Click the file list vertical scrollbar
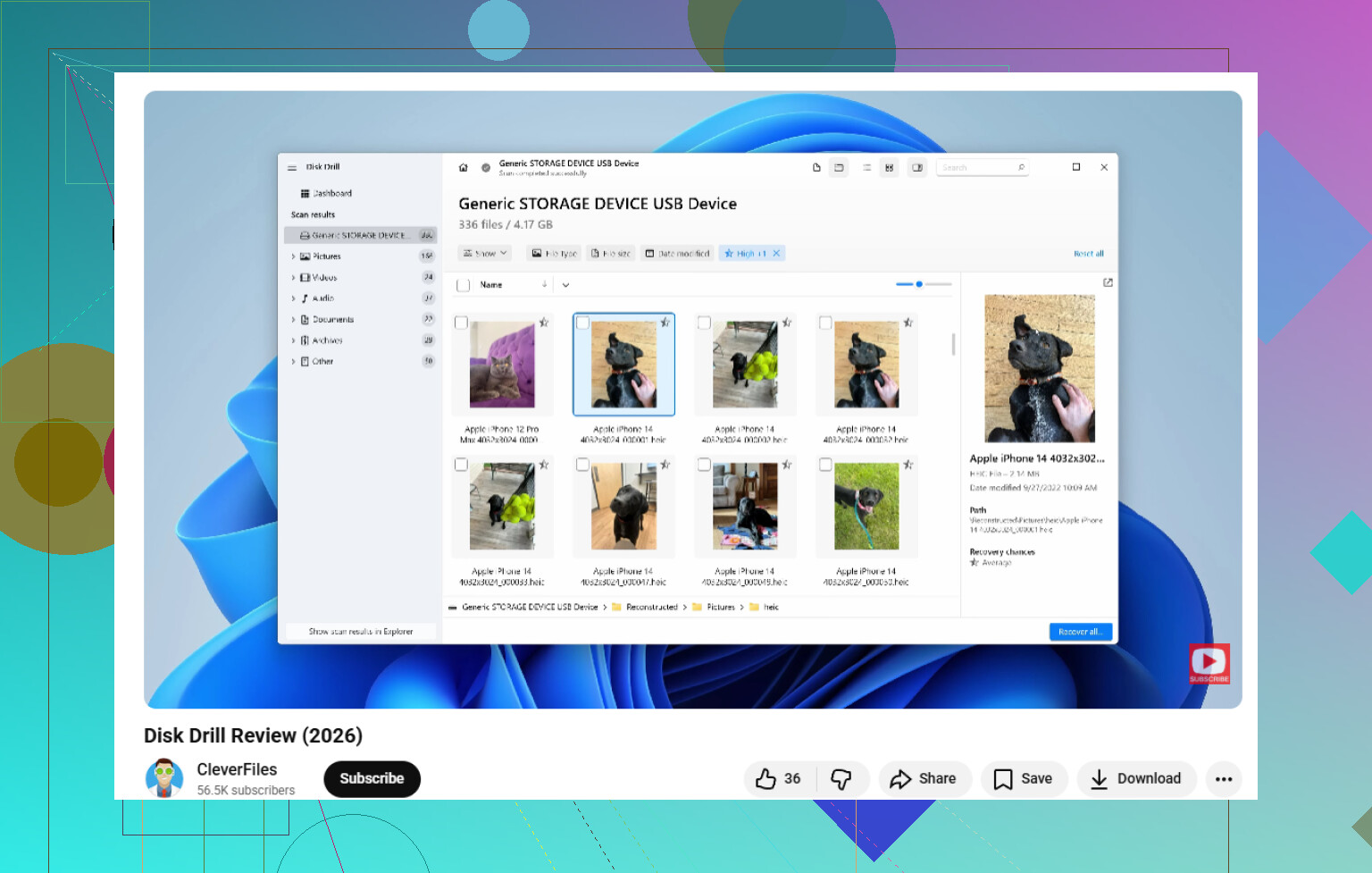Image resolution: width=1372 pixels, height=873 pixels. [x=953, y=344]
